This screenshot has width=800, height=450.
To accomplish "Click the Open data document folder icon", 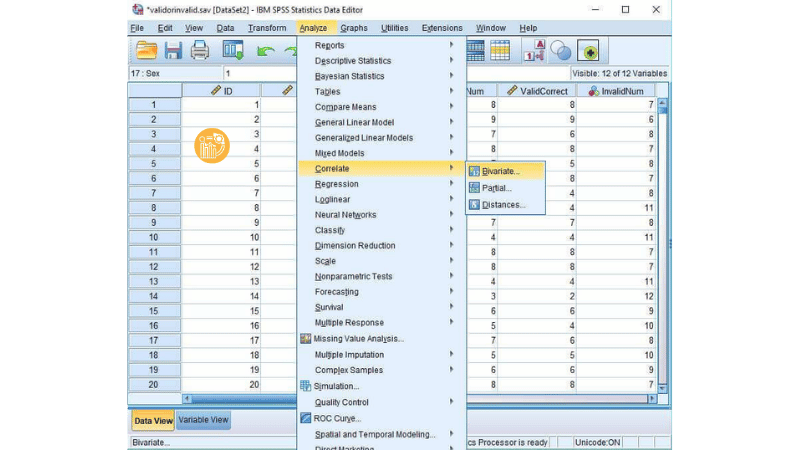I will pos(147,50).
